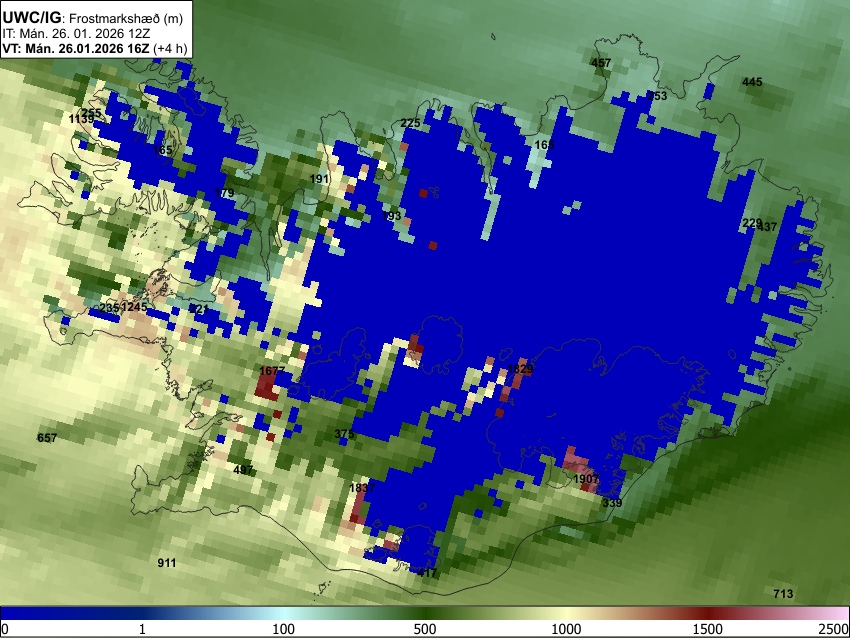Click the map value 911
This screenshot has height=638, width=850.
tap(167, 563)
